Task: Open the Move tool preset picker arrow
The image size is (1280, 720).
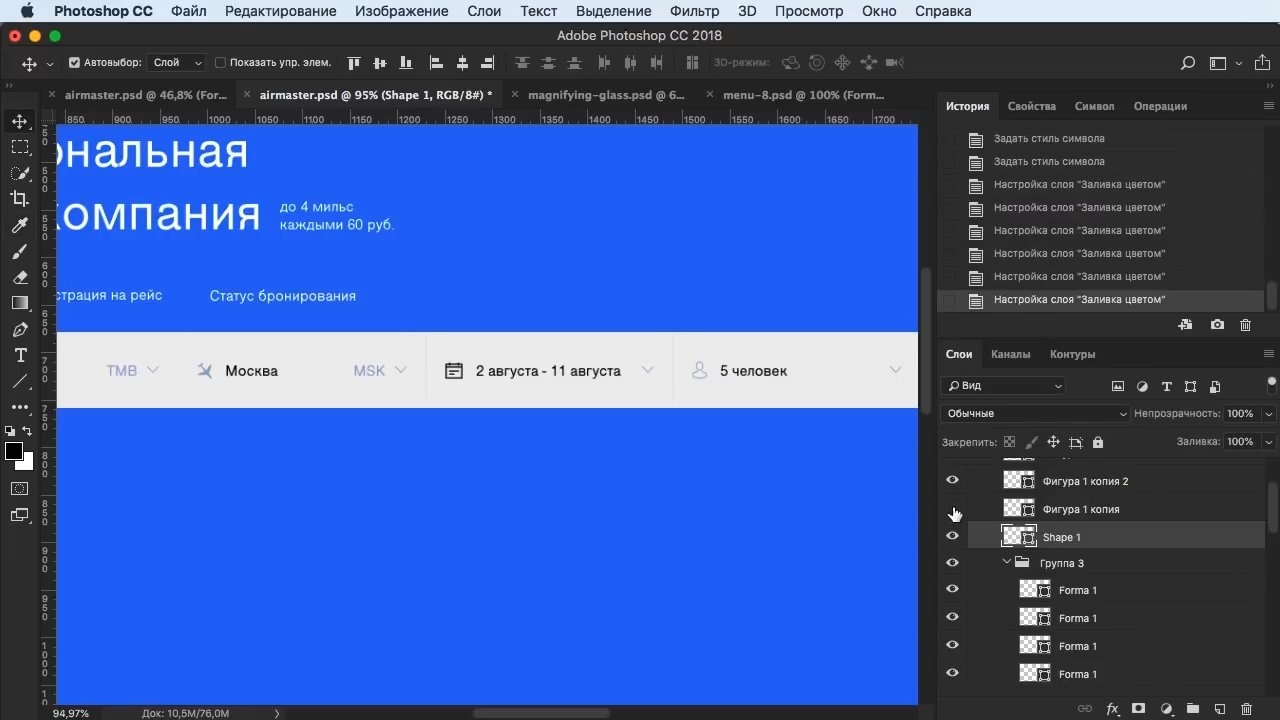Action: tap(49, 64)
